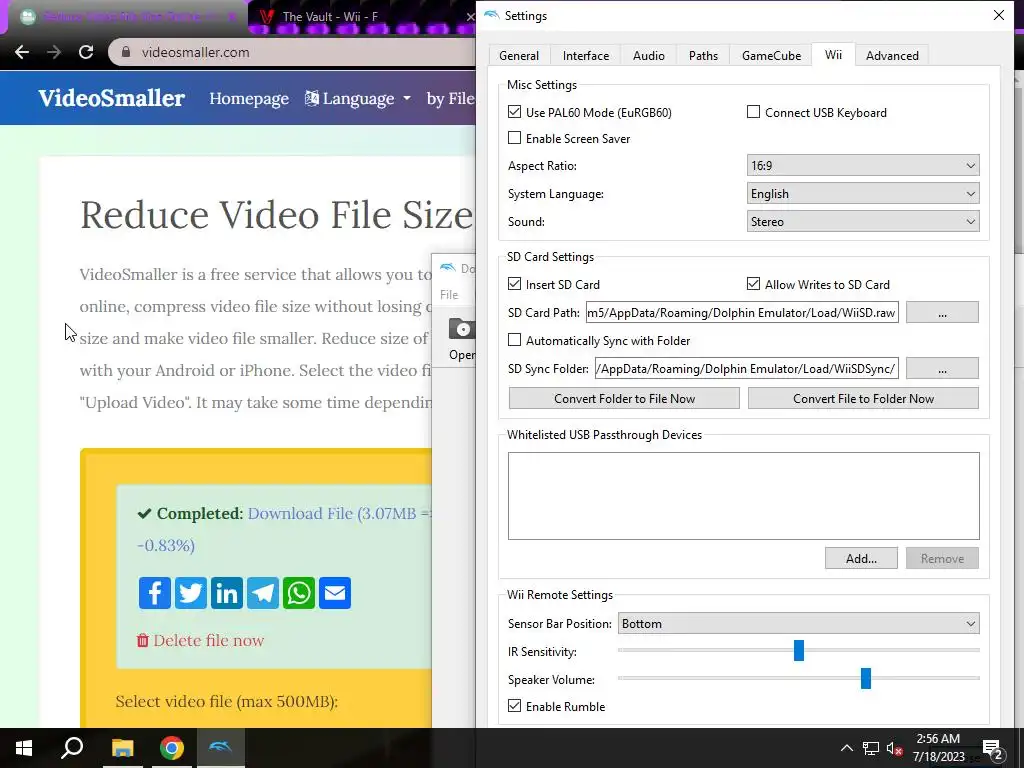The image size is (1024, 768).
Task: Toggle Use PAL60 Mode (EuRGB60)
Action: click(515, 112)
